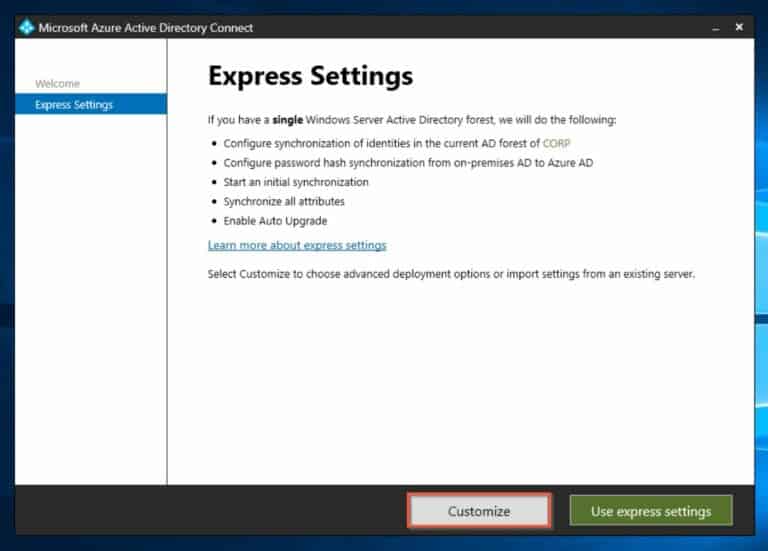The height and width of the screenshot is (551, 768).
Task: Click 'Synchronize all attributes' bullet text
Action: pyautogui.click(x=284, y=201)
